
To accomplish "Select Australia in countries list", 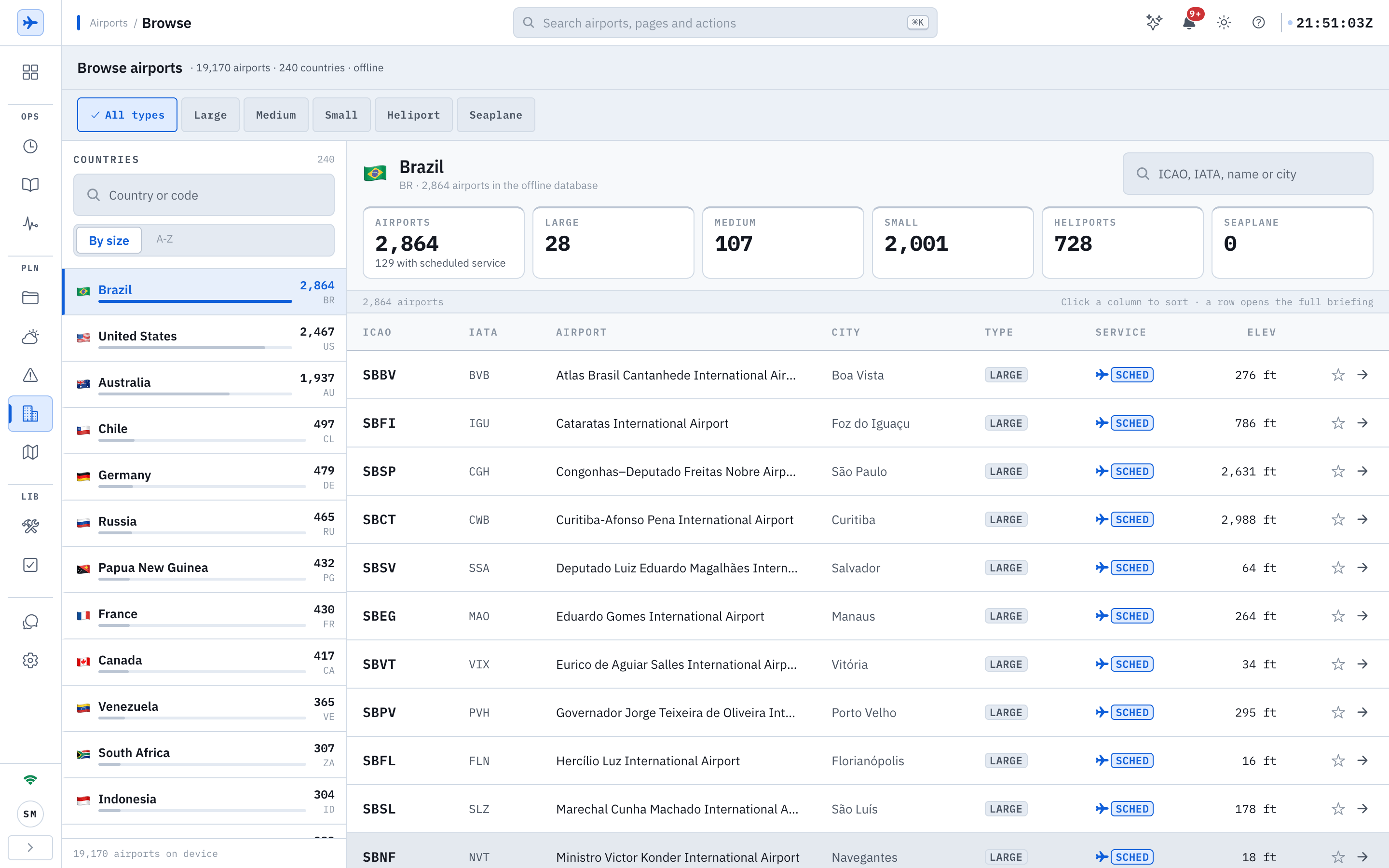I will pos(204,385).
